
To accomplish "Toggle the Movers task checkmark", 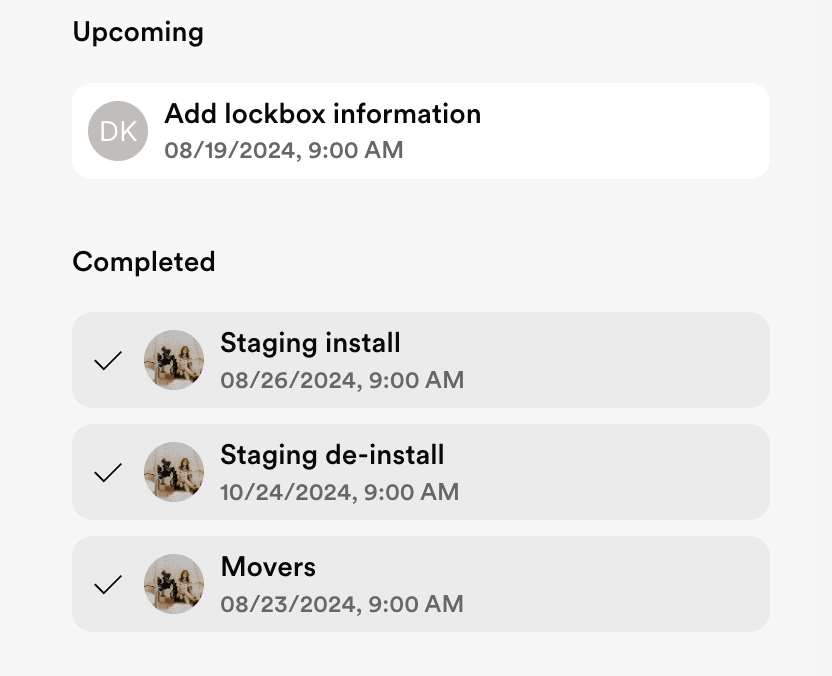I will 108,584.
